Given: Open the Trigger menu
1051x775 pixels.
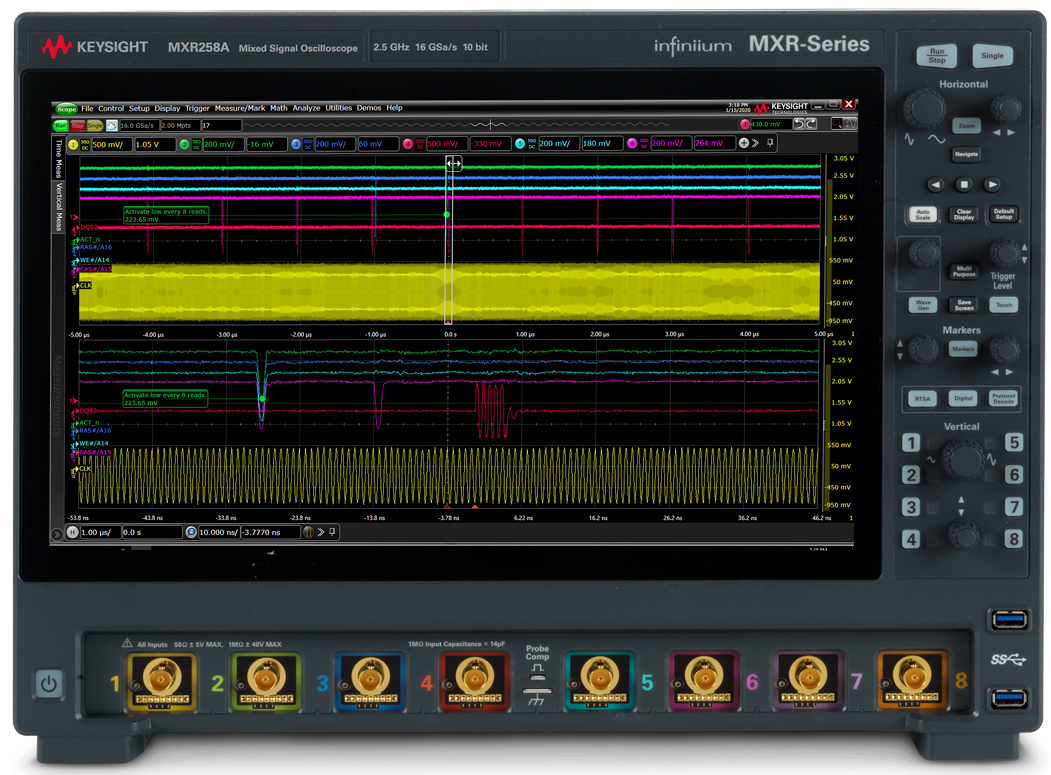Looking at the screenshot, I should (197, 108).
